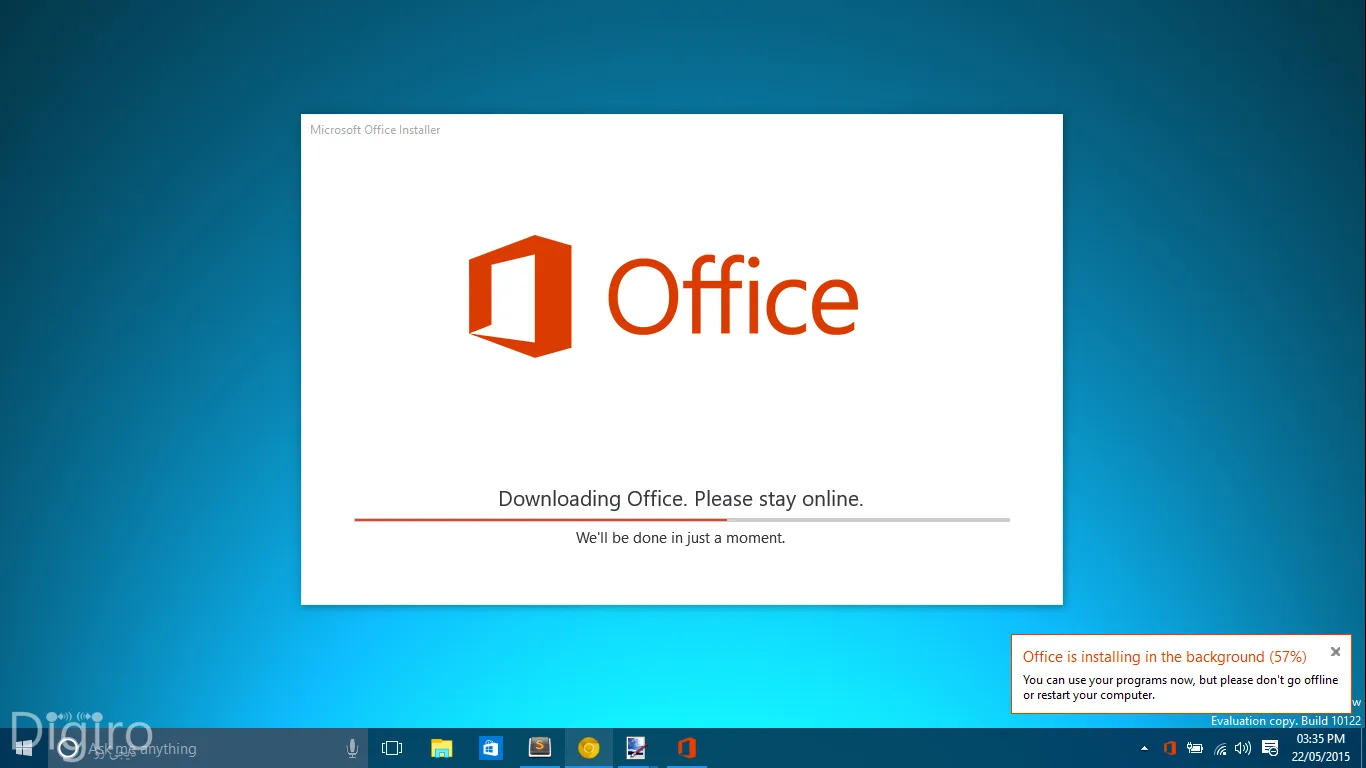The height and width of the screenshot is (768, 1366).
Task: Click in the 'Ask me anything' search box
Action: (x=208, y=748)
